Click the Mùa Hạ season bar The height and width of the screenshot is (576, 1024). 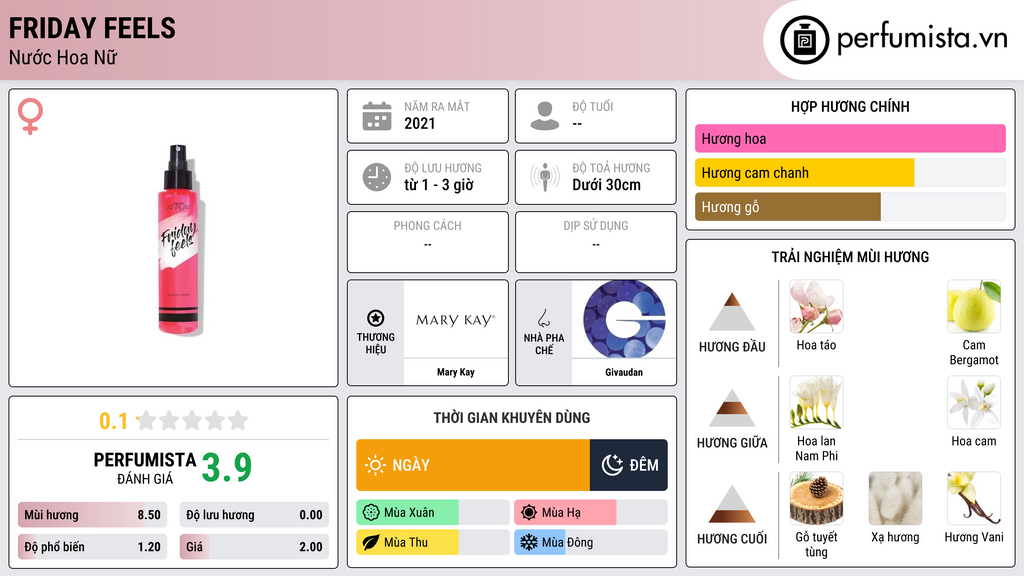pos(590,513)
